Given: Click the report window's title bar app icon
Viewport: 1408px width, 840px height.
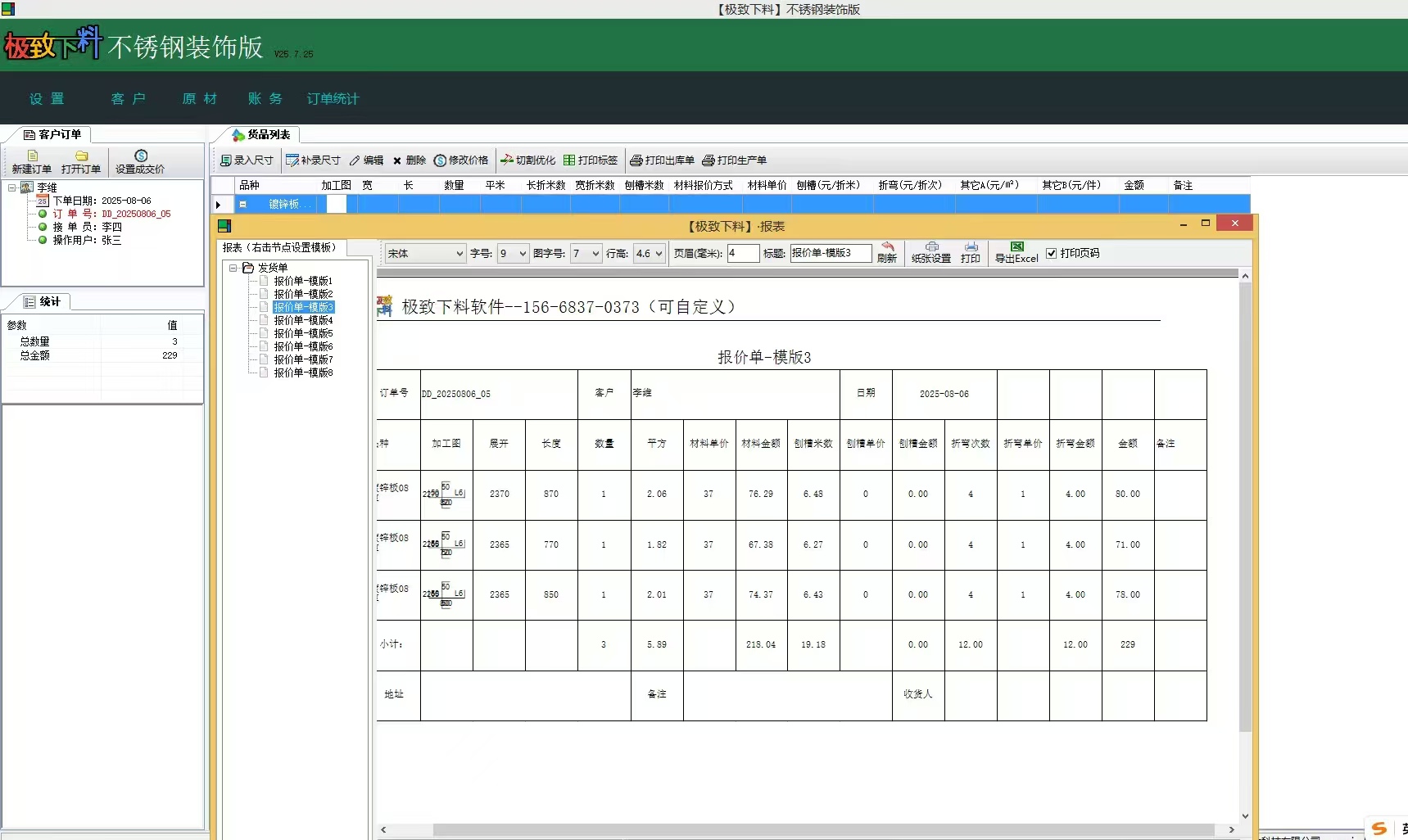Looking at the screenshot, I should click(x=224, y=226).
